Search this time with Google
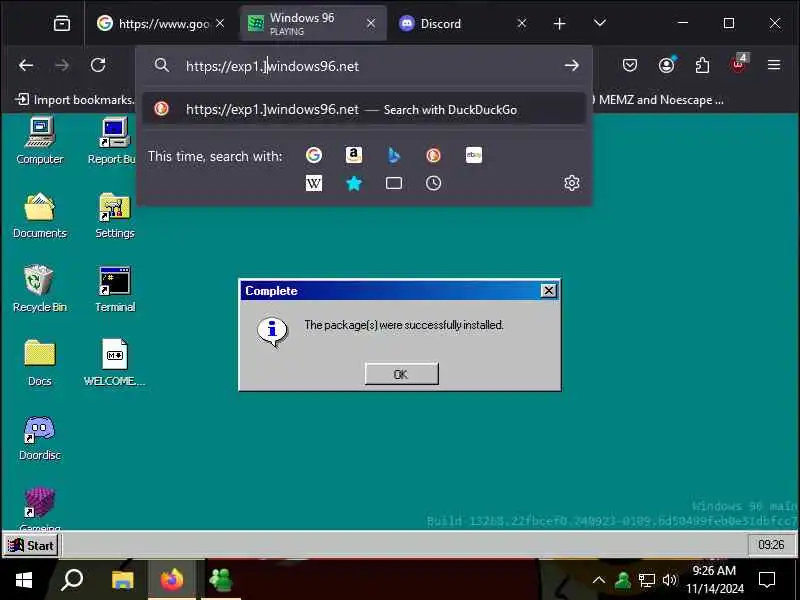Image resolution: width=800 pixels, height=600 pixels. pyautogui.click(x=314, y=155)
